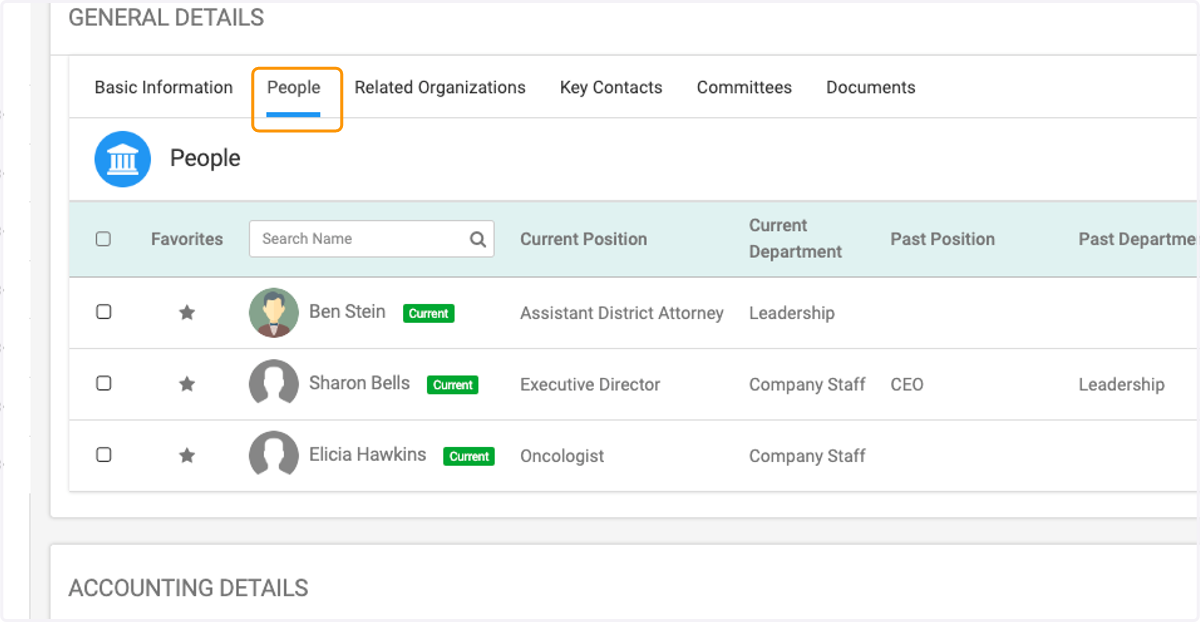Screen dimensions: 1200x622
Task: Check the box for Elicia Hawkins' row
Action: point(103,455)
